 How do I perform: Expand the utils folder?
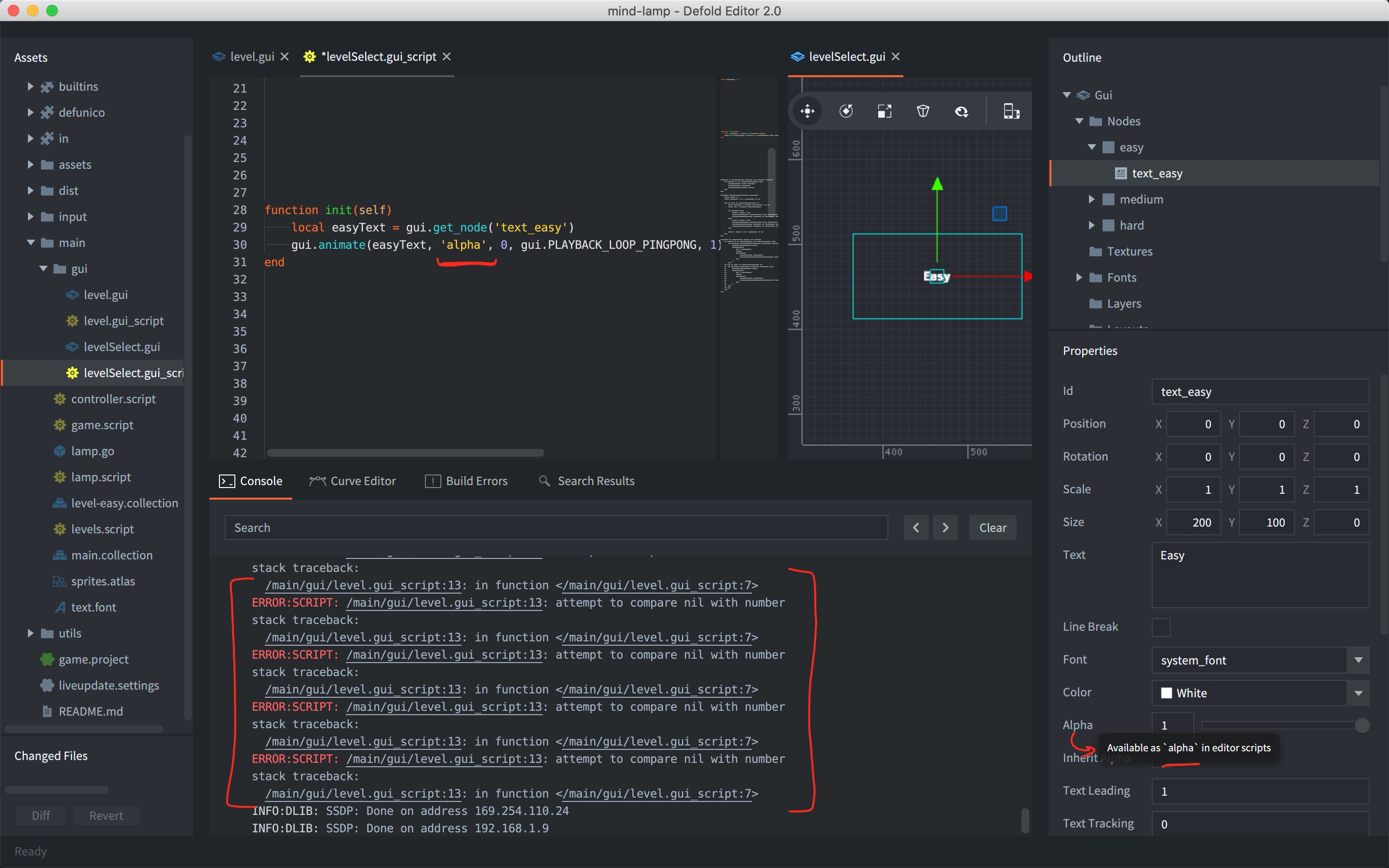point(30,633)
